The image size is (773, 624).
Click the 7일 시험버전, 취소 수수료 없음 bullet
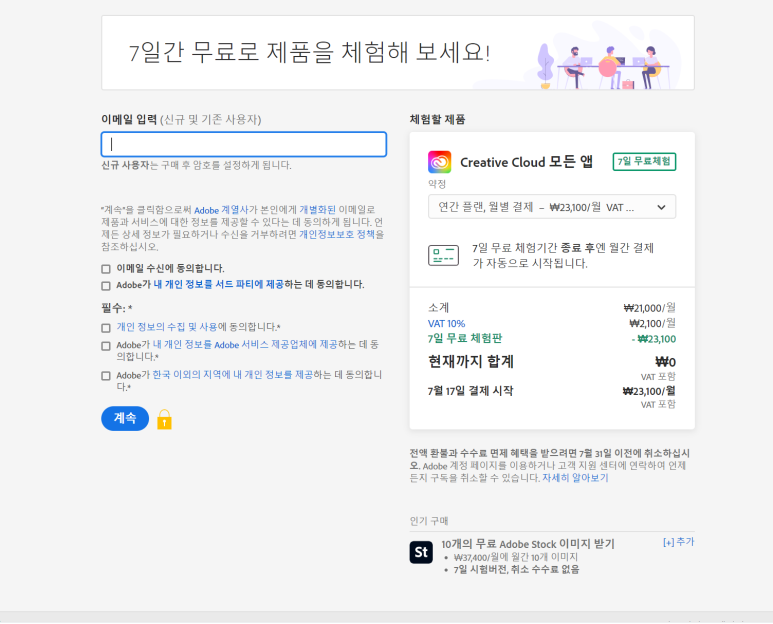click(516, 570)
